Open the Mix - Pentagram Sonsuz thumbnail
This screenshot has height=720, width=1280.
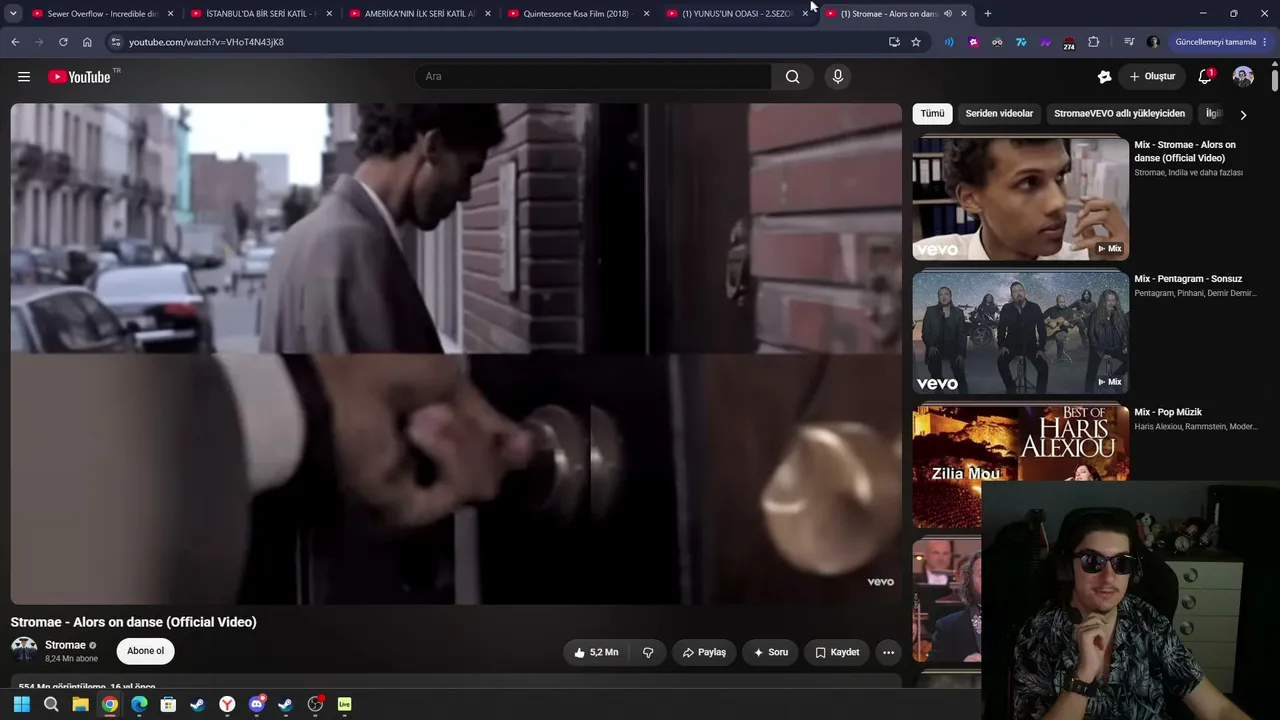[x=1020, y=333]
